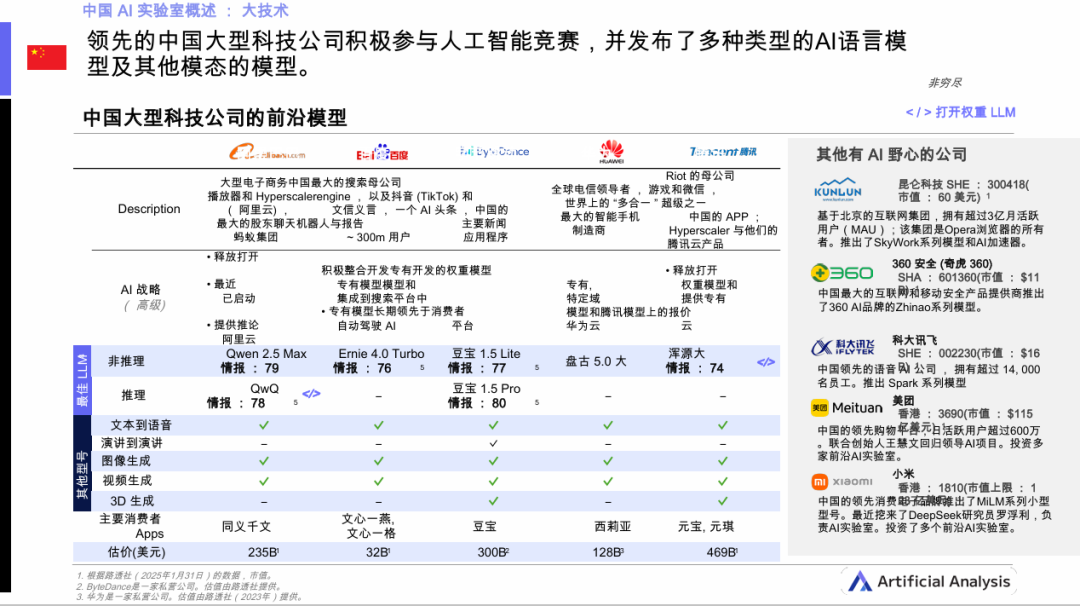
Task: Click the '浑源大' model cell
Action: (686, 353)
